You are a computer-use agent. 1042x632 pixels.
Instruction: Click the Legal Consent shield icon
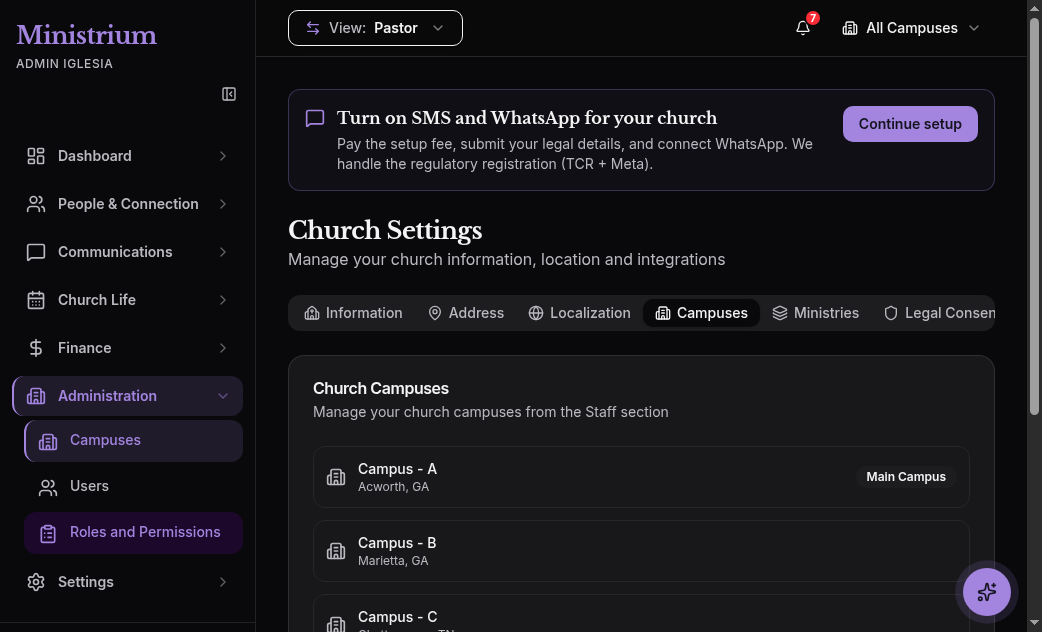pyautogui.click(x=890, y=313)
